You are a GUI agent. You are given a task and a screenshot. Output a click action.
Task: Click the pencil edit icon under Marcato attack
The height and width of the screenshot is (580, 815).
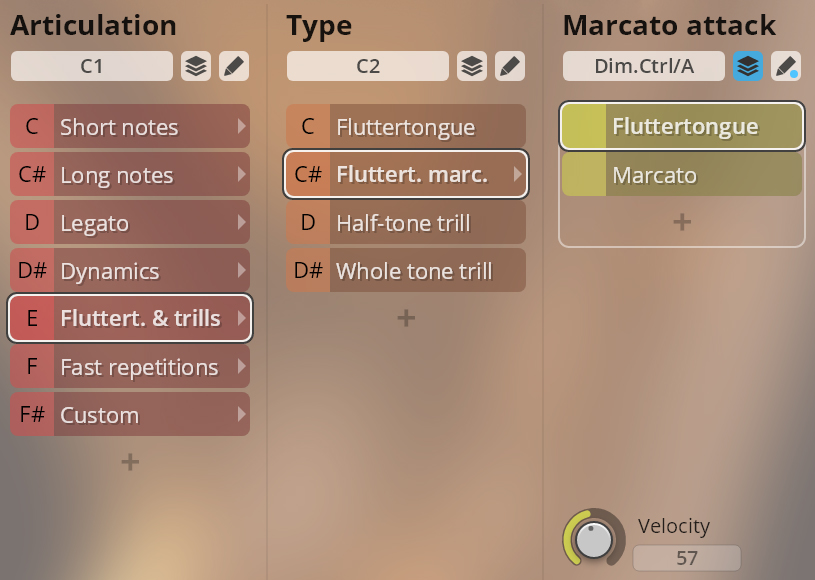click(786, 66)
